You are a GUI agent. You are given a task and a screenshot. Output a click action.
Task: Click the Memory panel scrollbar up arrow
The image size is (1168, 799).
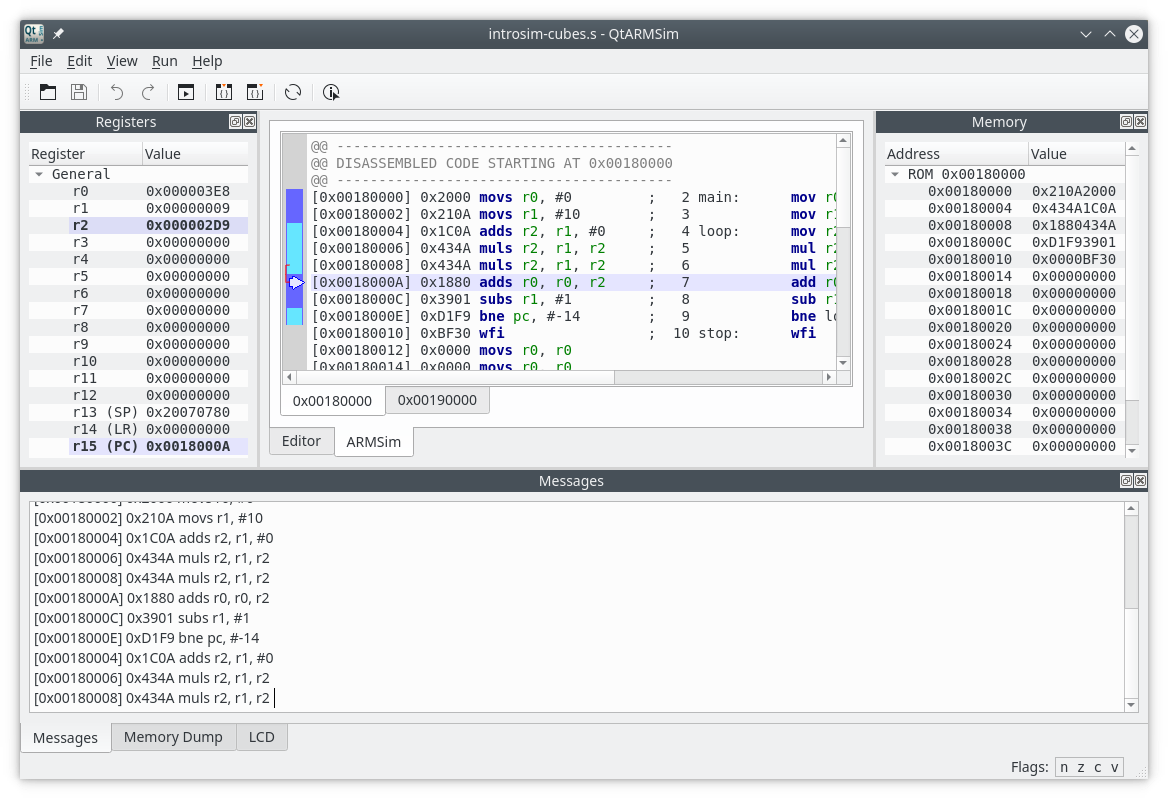pos(1132,149)
